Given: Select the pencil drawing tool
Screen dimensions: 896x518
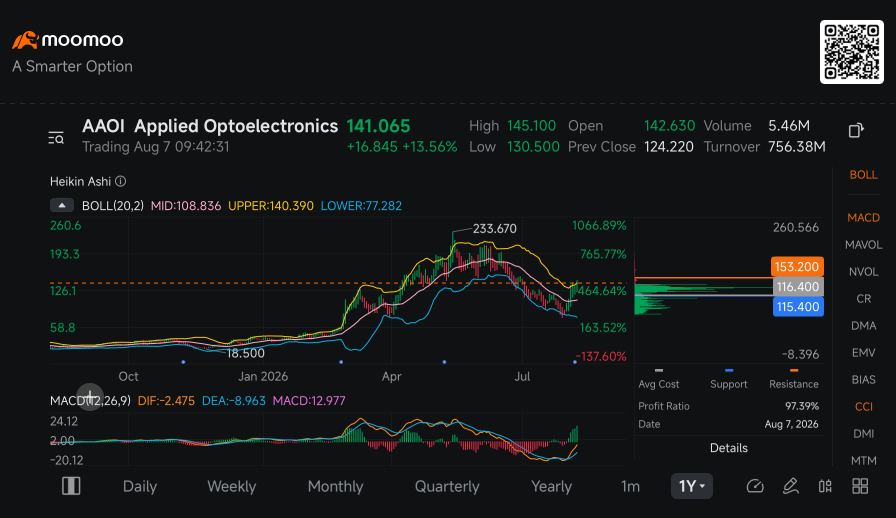Looking at the screenshot, I should 790,486.
